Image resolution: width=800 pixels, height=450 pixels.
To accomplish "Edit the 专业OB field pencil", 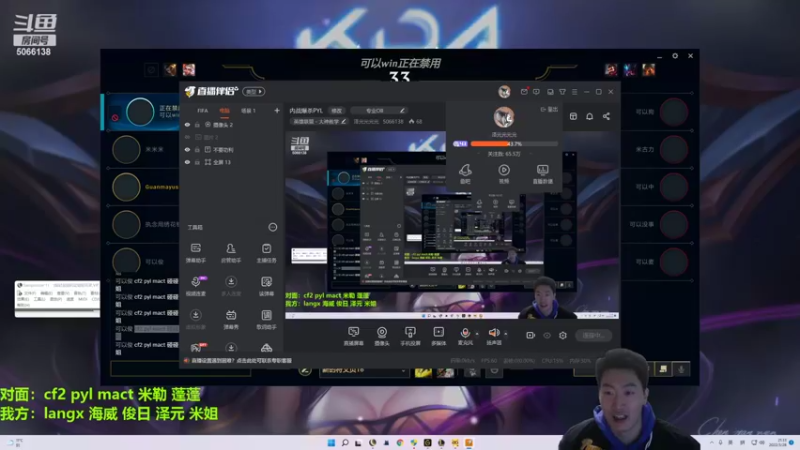I will 402,111.
